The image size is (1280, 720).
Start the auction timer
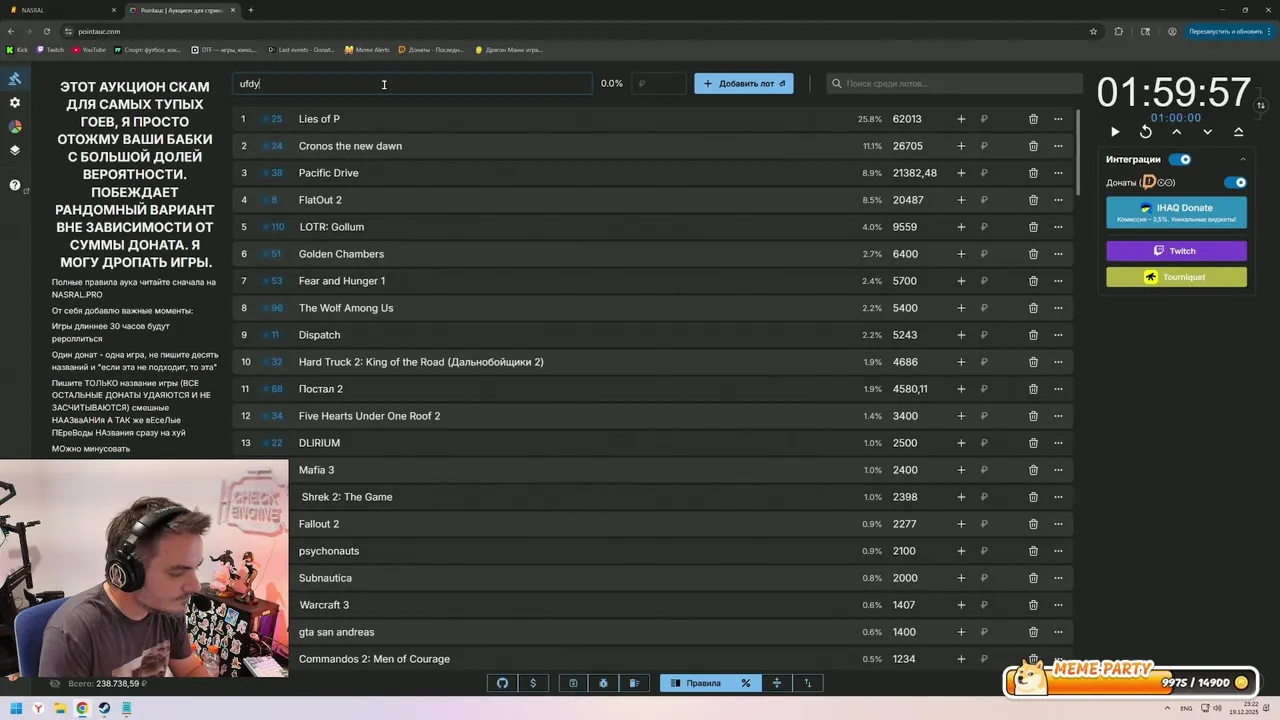tap(1115, 132)
